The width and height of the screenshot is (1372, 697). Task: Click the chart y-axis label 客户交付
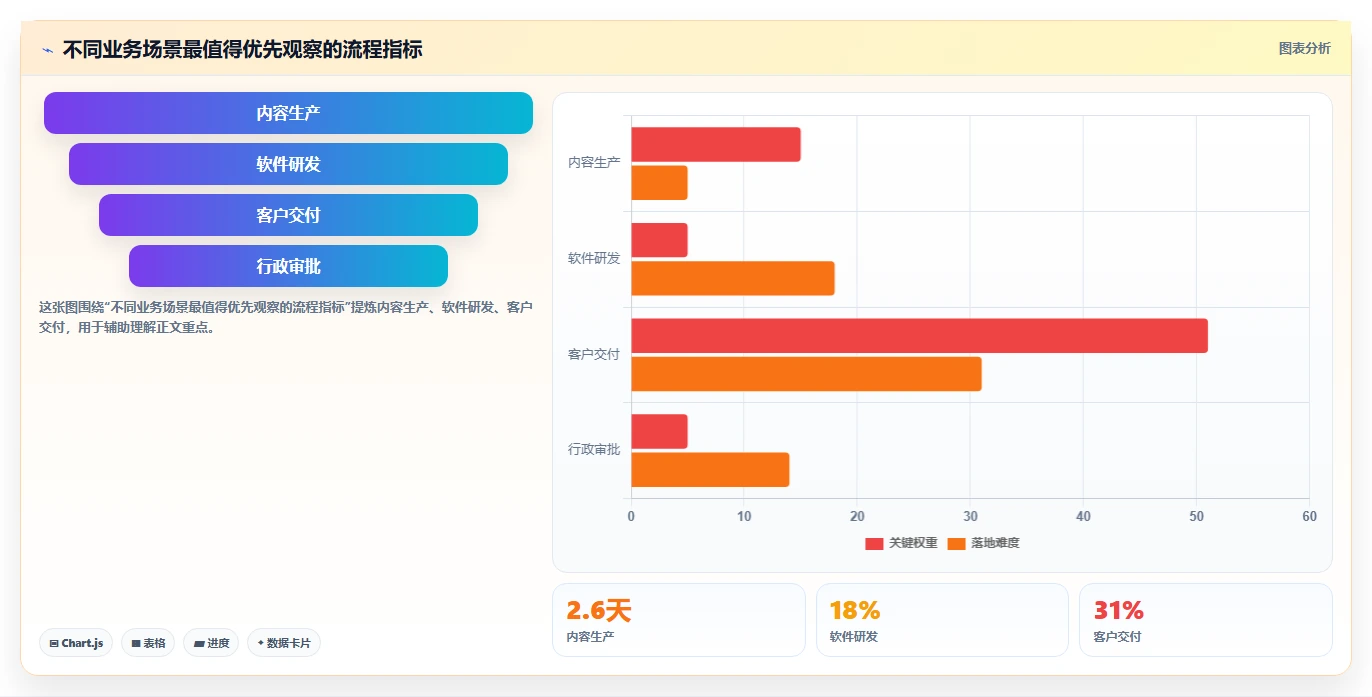pyautogui.click(x=594, y=354)
